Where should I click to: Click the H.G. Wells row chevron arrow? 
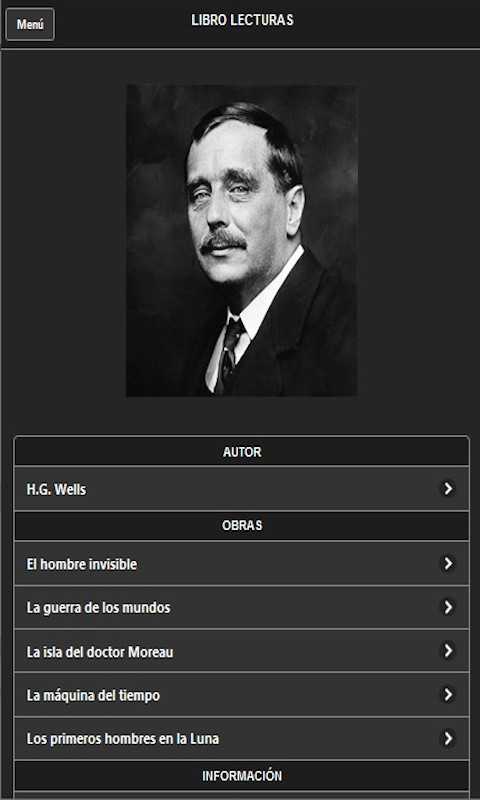pyautogui.click(x=448, y=489)
